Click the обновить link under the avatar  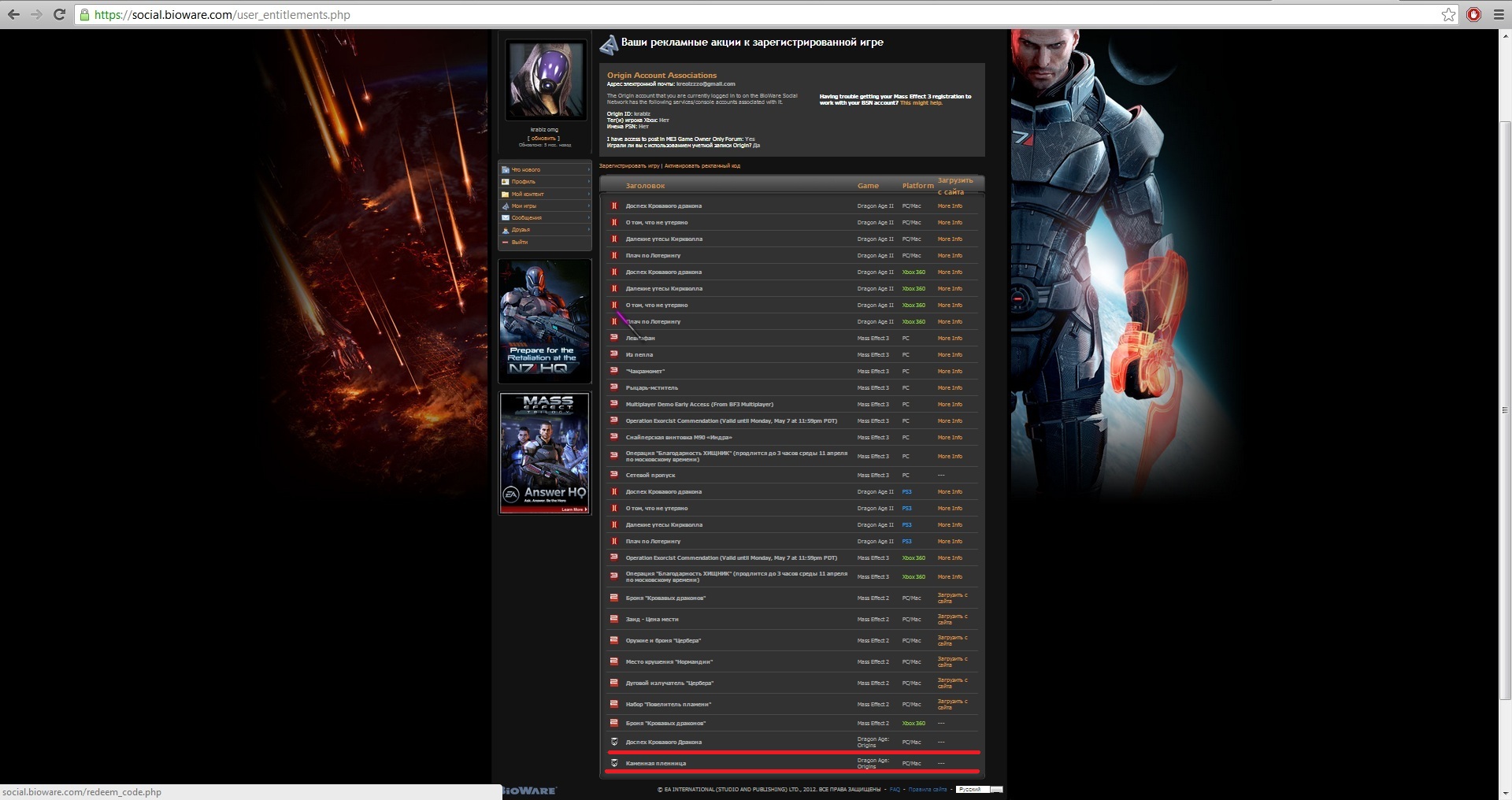(544, 138)
